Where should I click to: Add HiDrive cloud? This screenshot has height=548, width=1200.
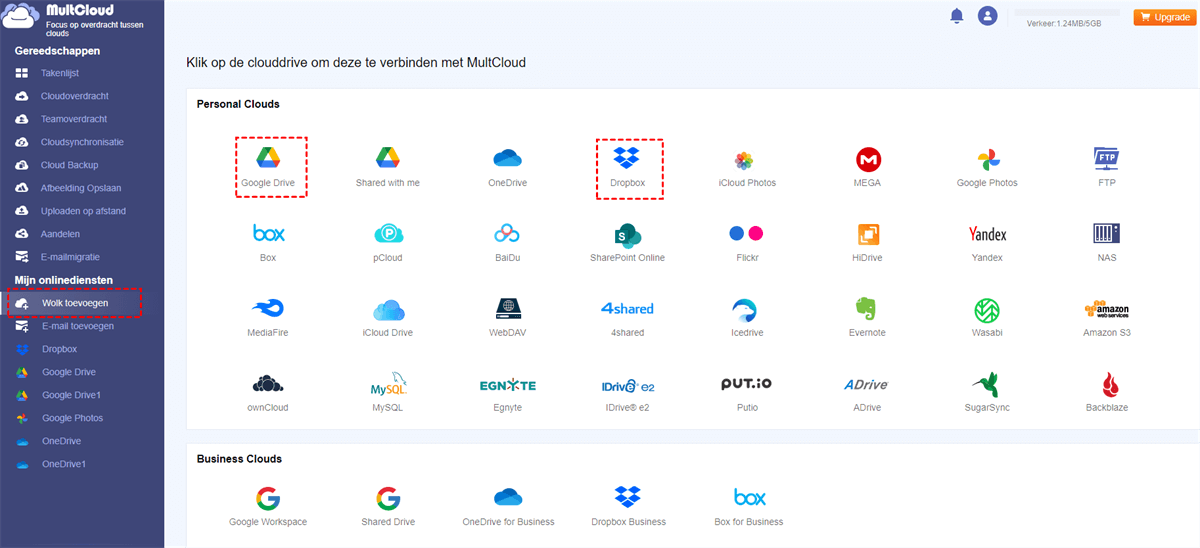coord(868,242)
